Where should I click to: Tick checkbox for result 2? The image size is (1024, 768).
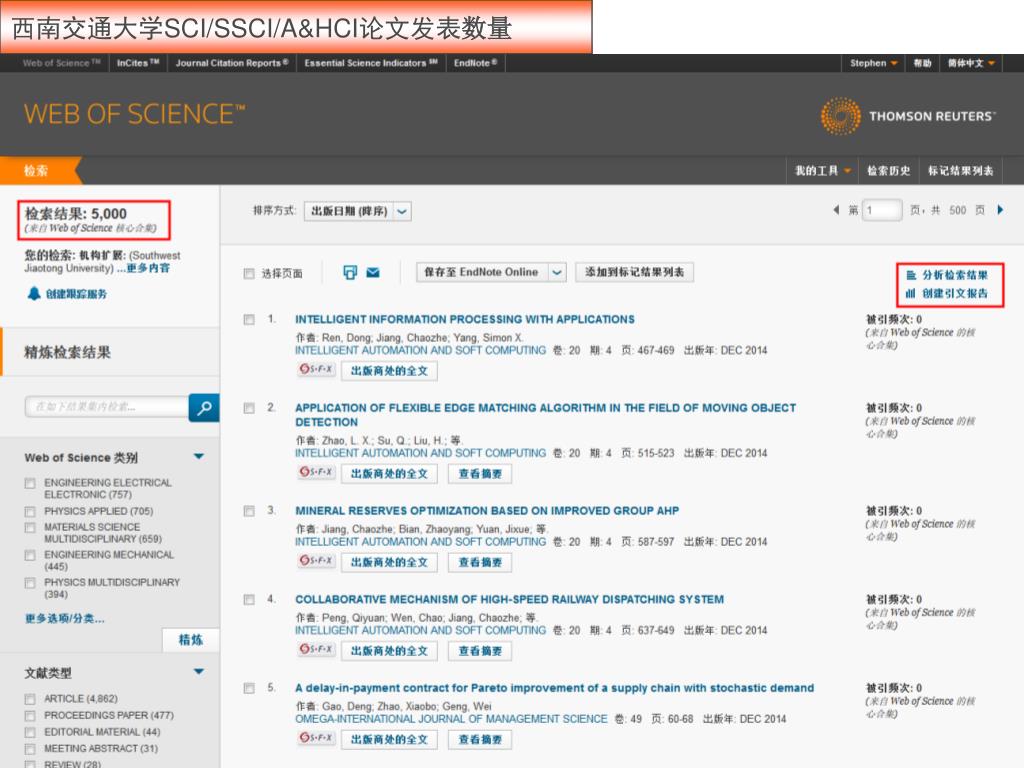point(249,409)
